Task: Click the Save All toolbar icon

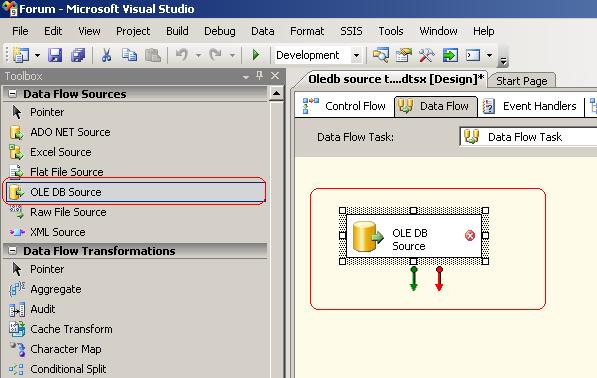Action: [x=78, y=56]
